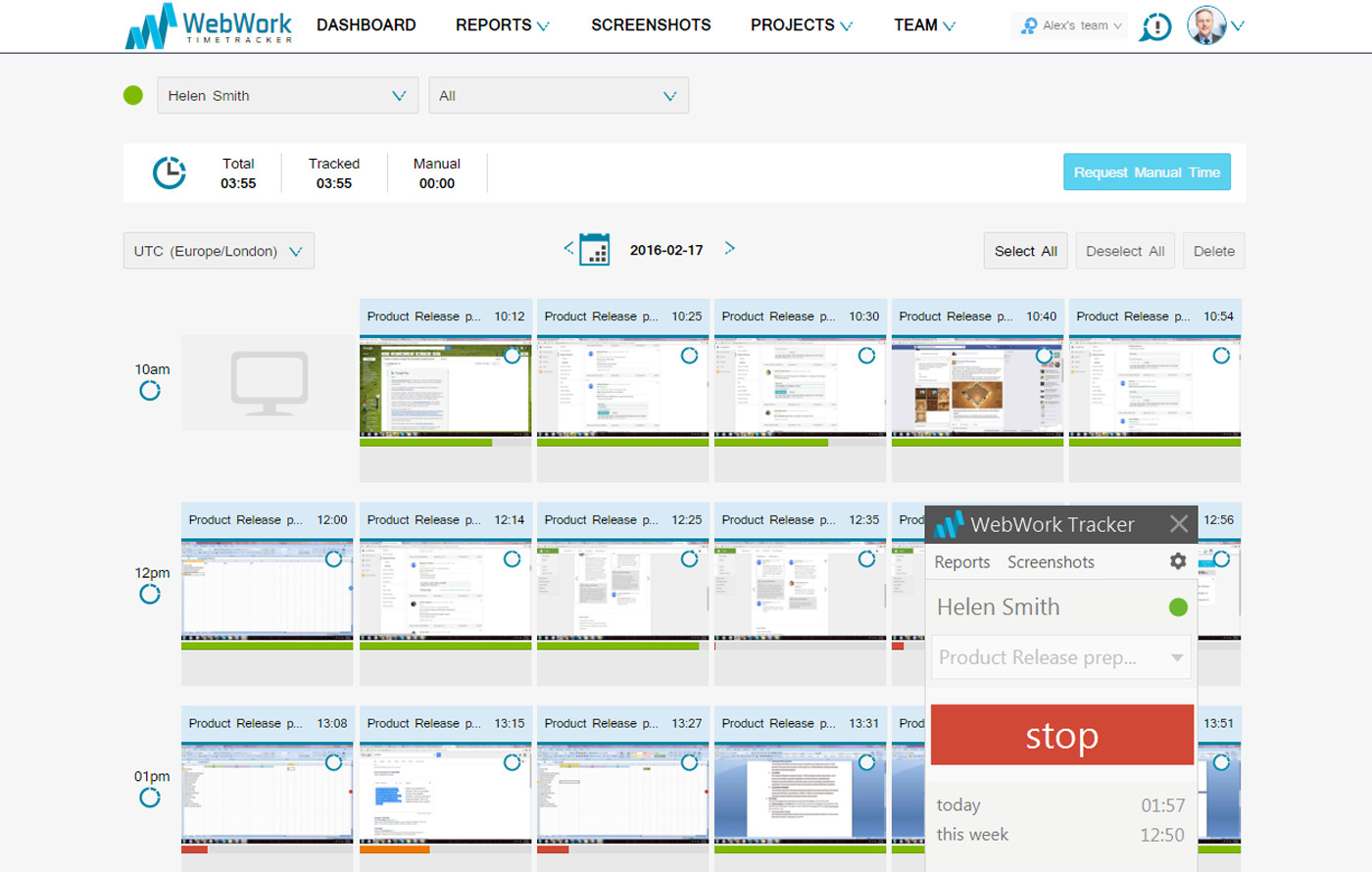Select the 10:12 screenshot circle
This screenshot has width=1372, height=872.
pyautogui.click(x=512, y=356)
